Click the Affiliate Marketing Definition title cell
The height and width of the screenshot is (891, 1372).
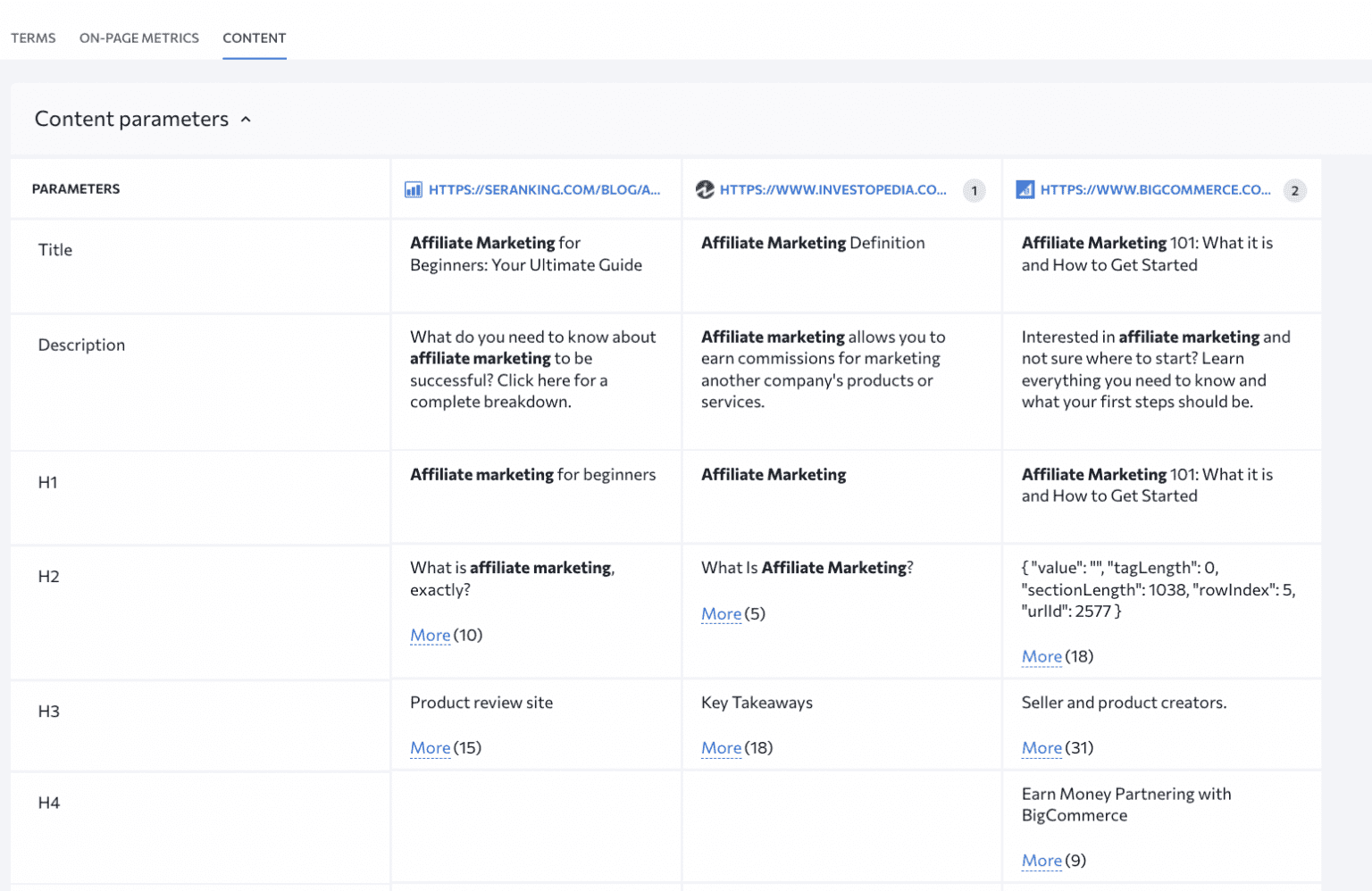point(813,242)
